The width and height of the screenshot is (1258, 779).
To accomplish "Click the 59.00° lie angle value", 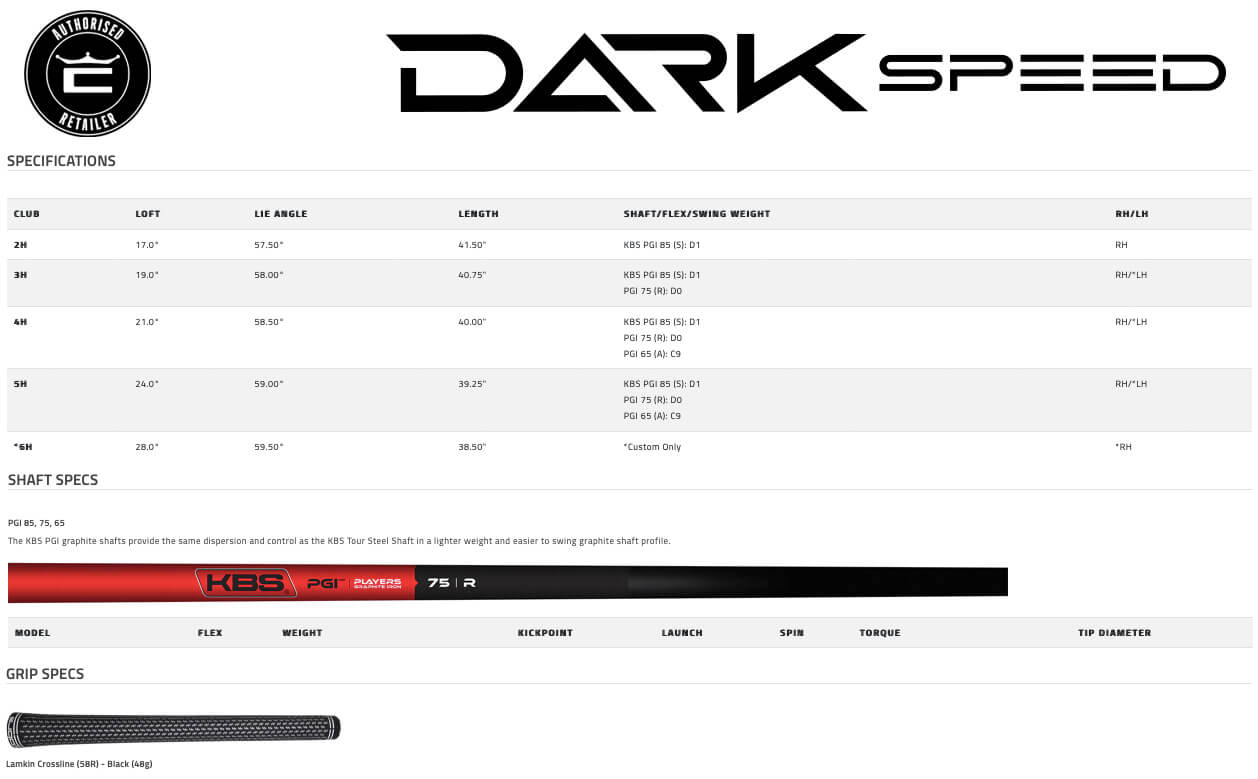I will pyautogui.click(x=269, y=384).
